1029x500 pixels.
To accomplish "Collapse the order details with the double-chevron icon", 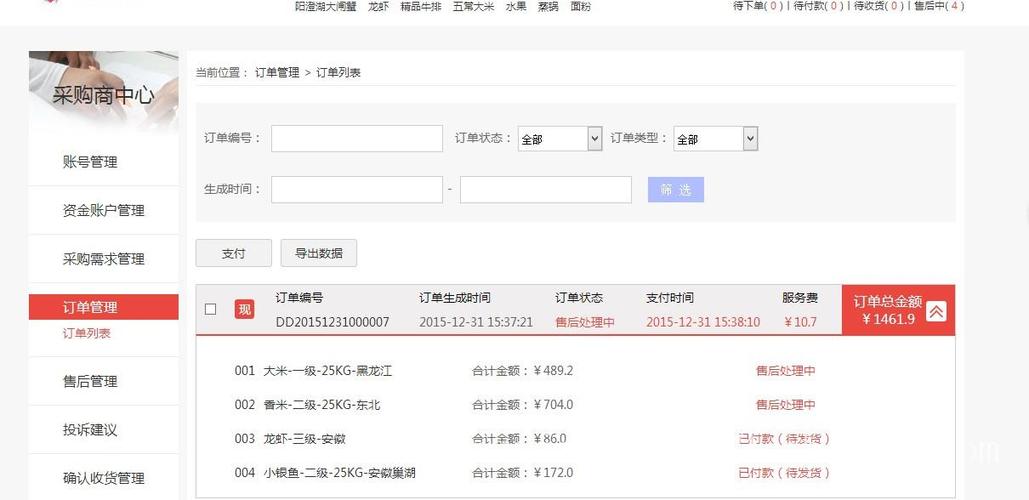I will pos(936,312).
